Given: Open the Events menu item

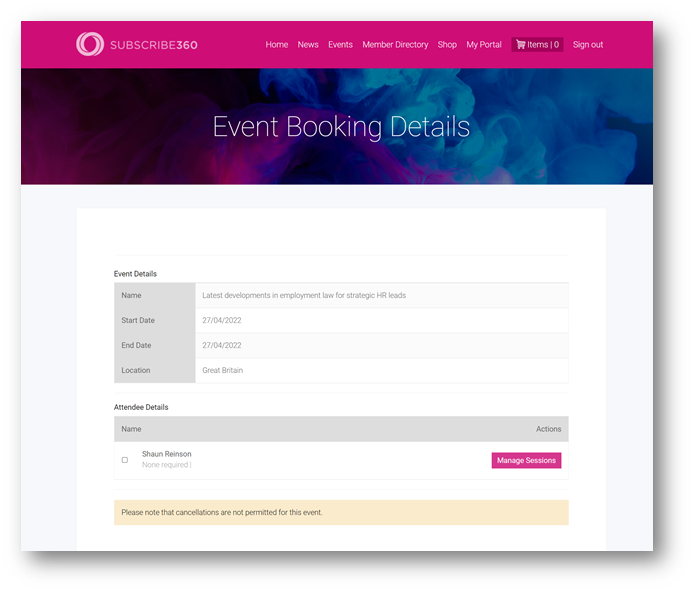Looking at the screenshot, I should click(340, 44).
